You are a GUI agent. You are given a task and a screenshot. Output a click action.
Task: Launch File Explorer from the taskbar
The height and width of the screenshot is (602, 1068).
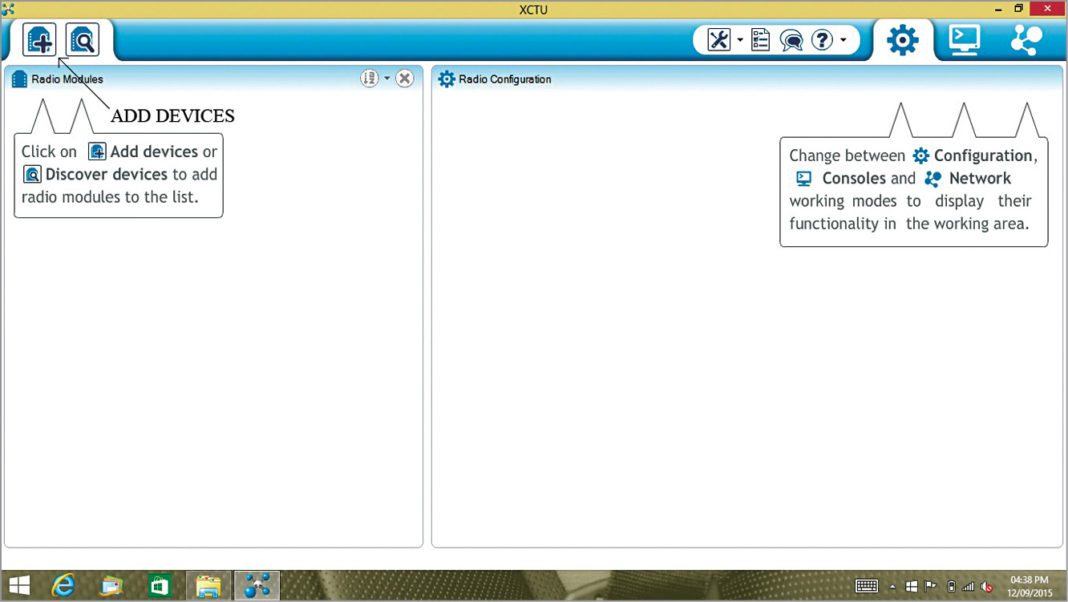[207, 585]
